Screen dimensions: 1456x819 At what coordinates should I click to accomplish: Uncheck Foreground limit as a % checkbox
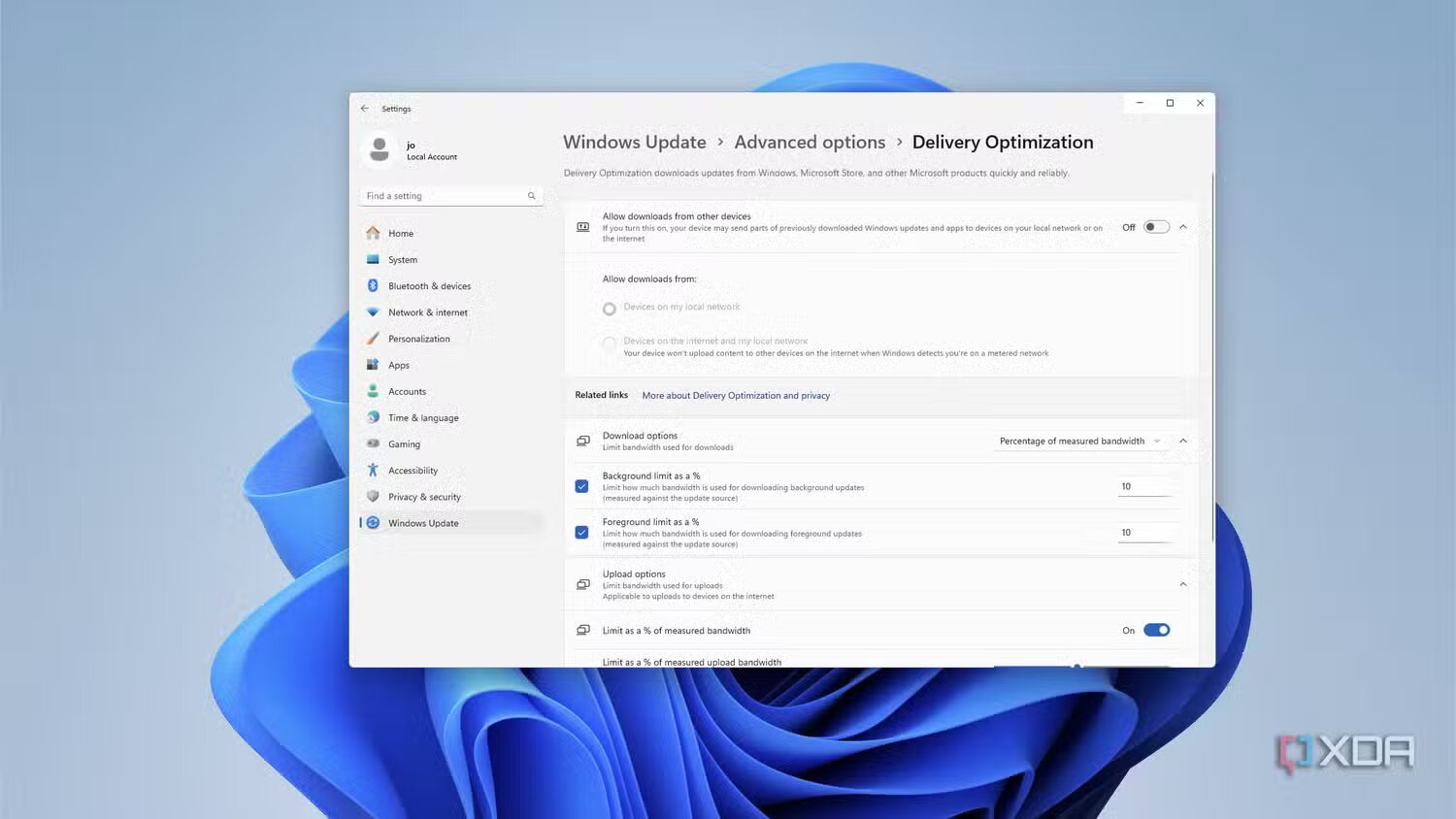point(581,533)
